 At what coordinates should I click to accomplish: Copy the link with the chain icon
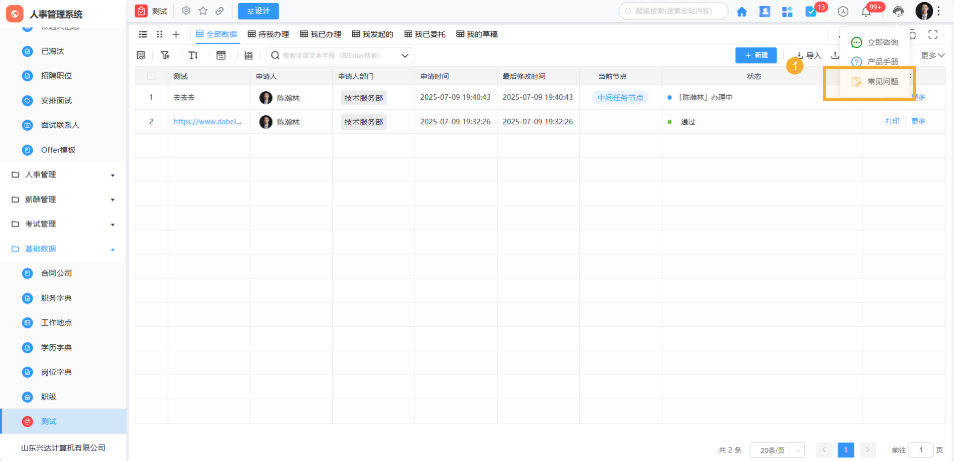pyautogui.click(x=219, y=10)
